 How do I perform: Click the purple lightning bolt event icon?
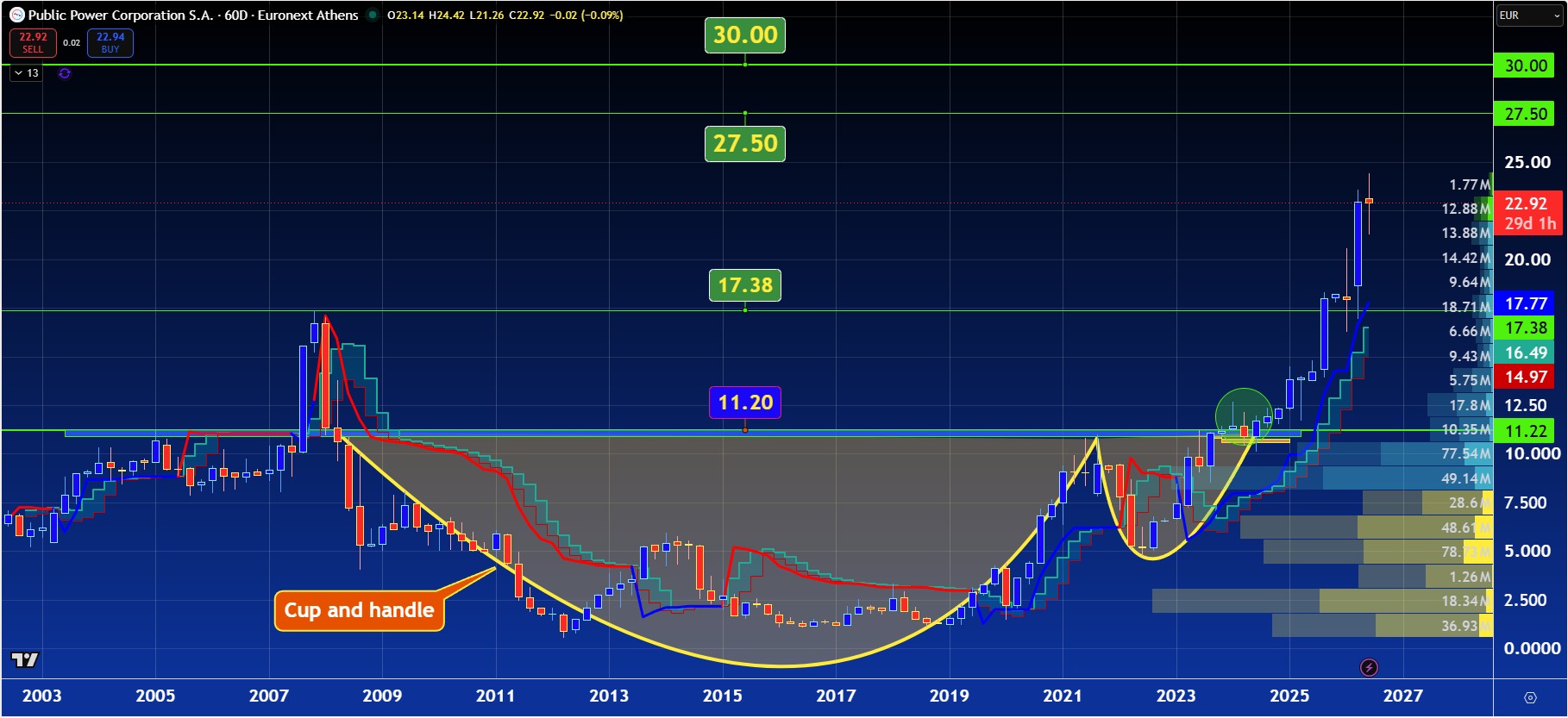(1369, 667)
